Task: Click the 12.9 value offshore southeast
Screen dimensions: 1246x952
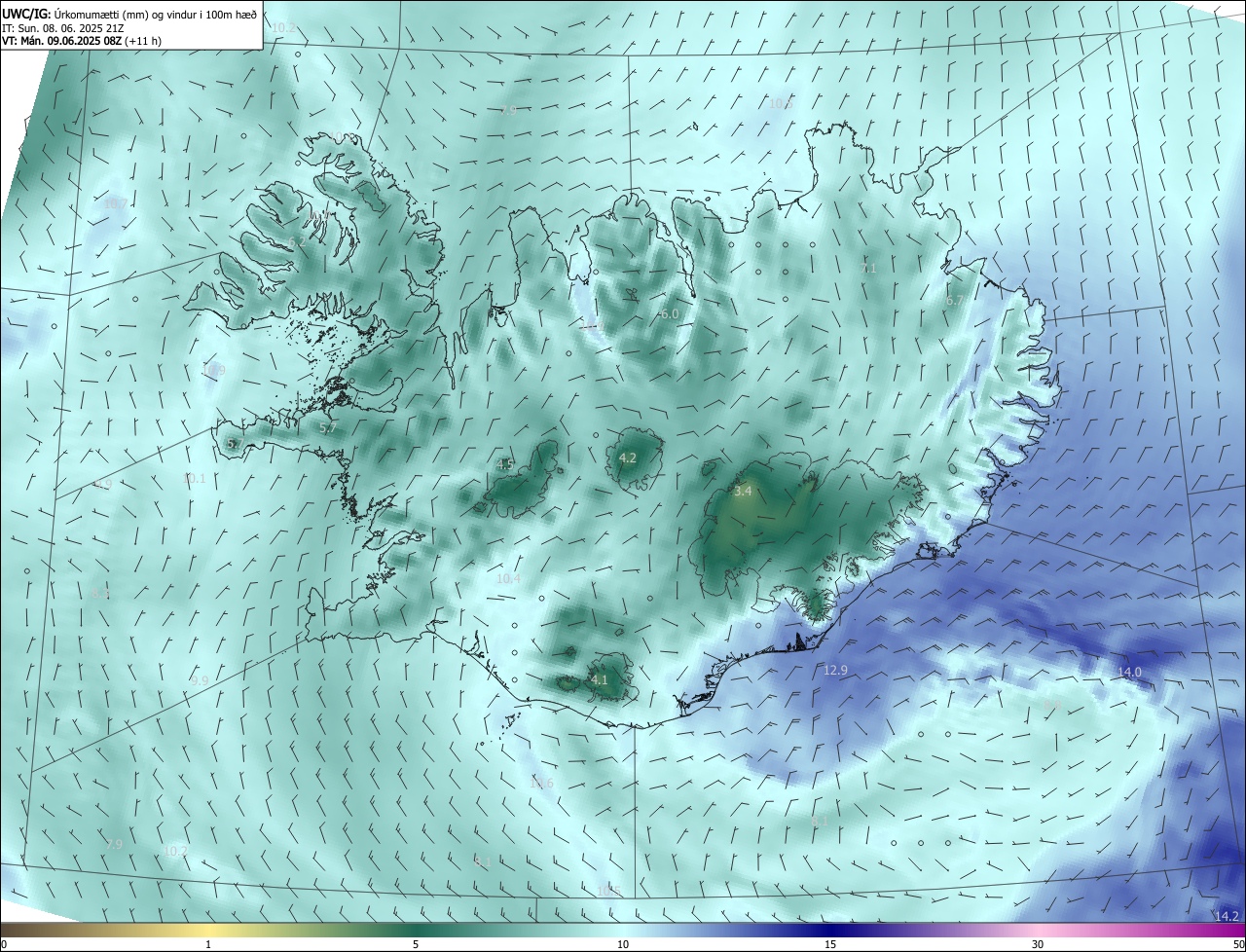Action: [835, 670]
